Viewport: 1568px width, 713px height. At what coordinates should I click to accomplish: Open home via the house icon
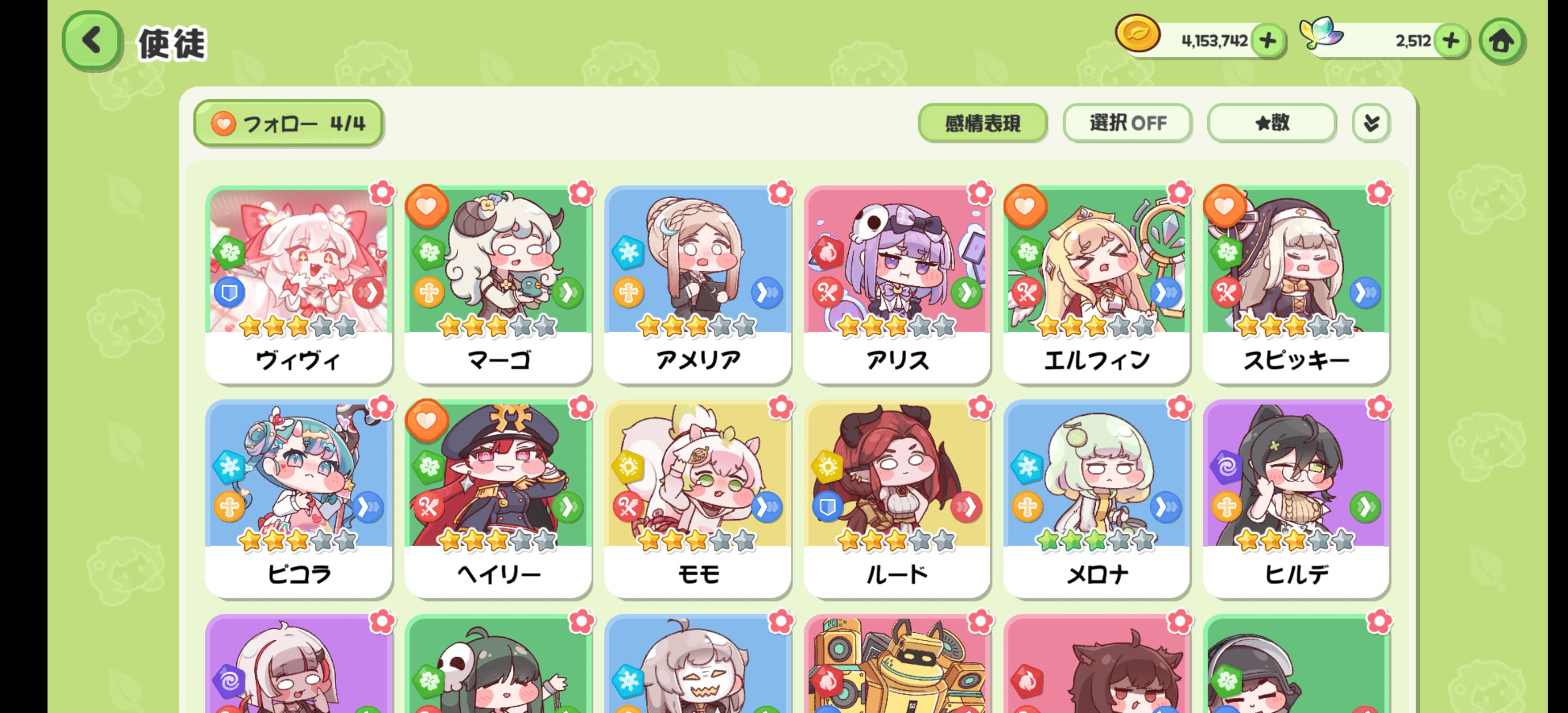pos(1502,41)
